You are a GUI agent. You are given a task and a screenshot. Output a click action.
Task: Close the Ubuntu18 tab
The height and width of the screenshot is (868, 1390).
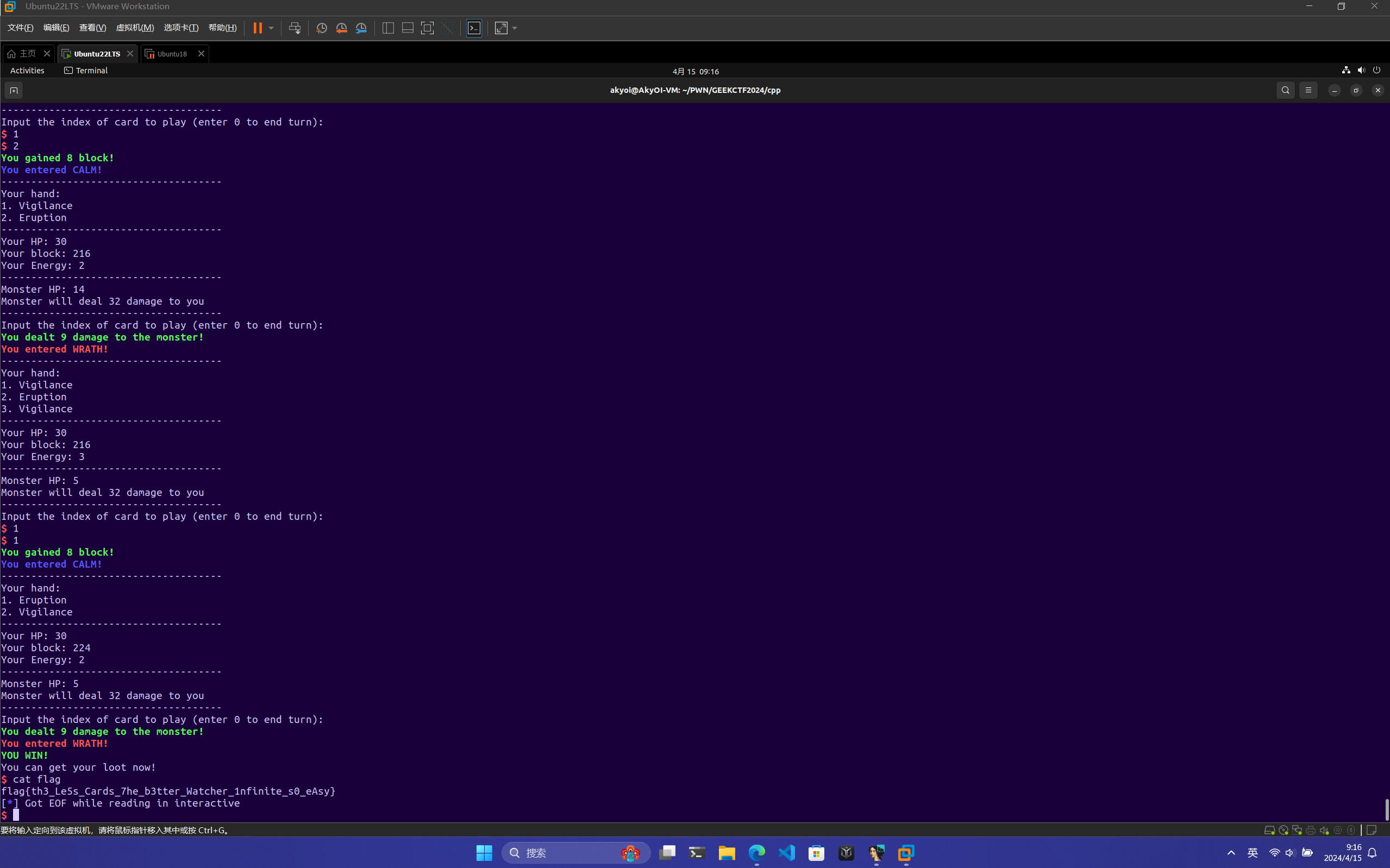point(201,53)
